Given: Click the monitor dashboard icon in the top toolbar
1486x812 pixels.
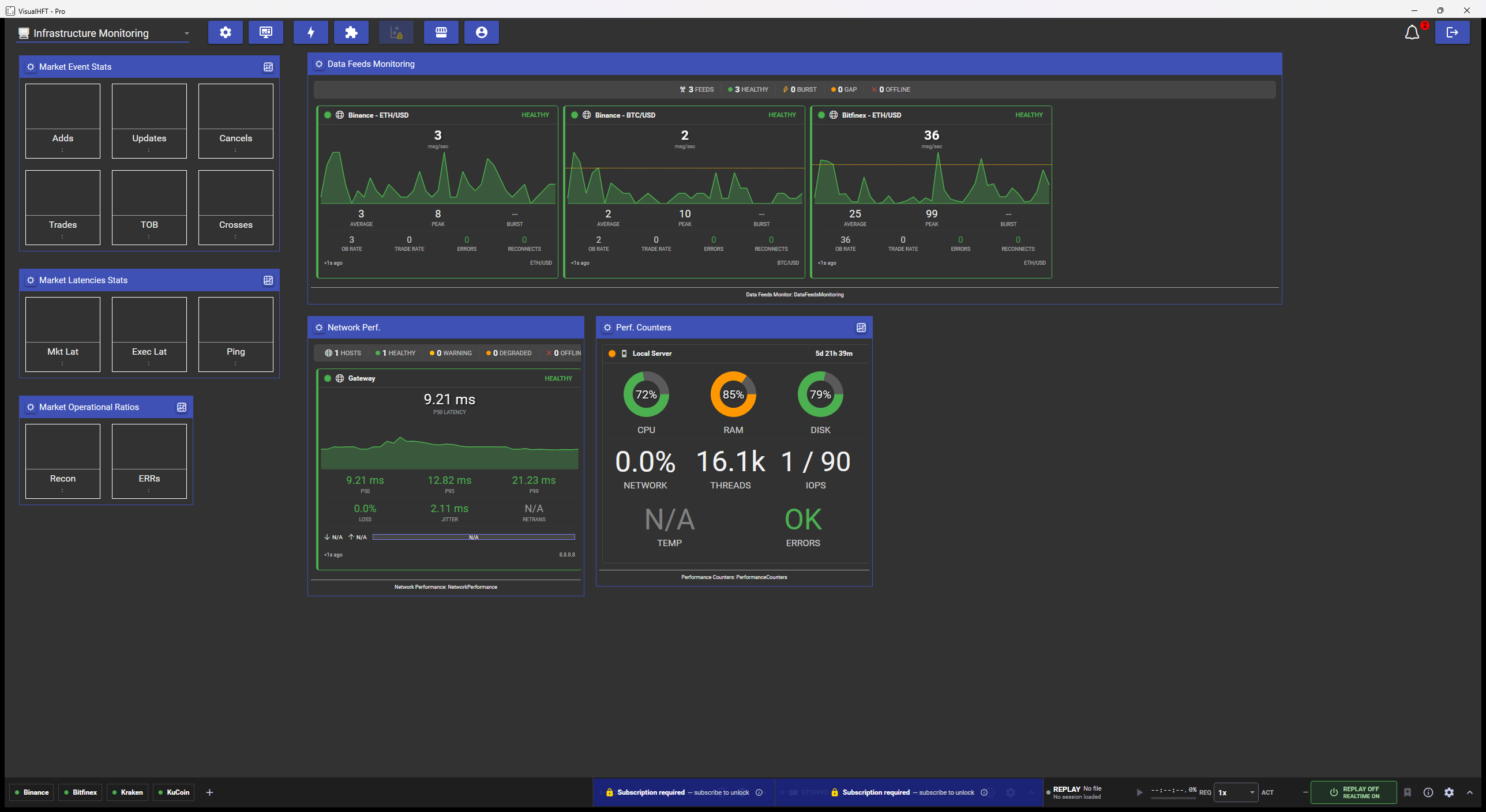Looking at the screenshot, I should click(266, 32).
